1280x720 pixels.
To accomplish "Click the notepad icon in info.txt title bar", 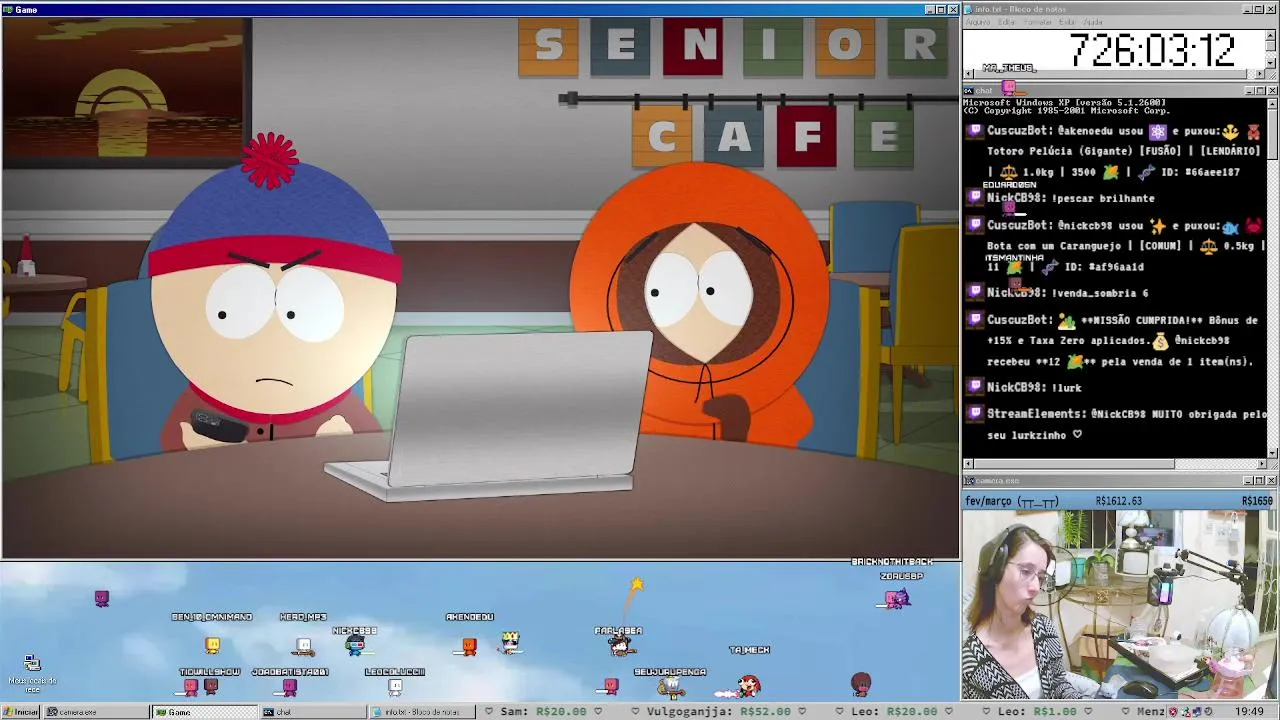I will [x=970, y=9].
